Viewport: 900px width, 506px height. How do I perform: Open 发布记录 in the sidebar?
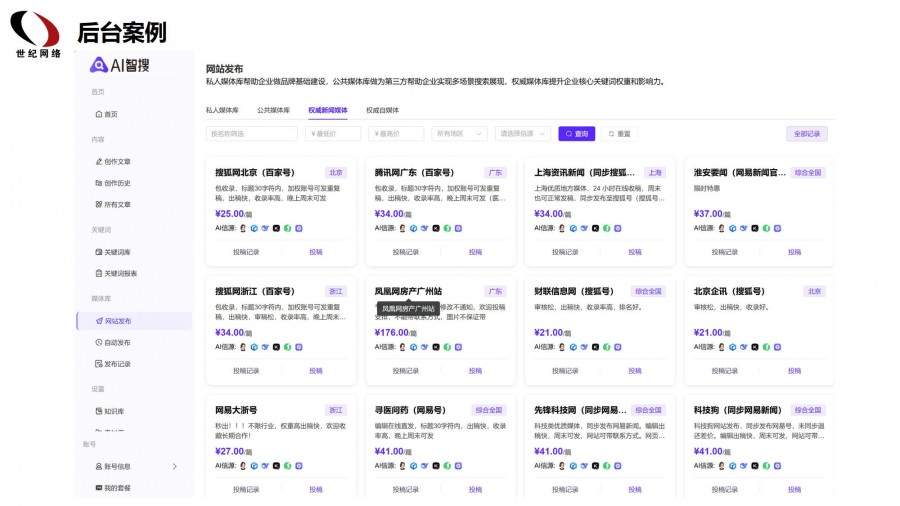click(x=117, y=364)
